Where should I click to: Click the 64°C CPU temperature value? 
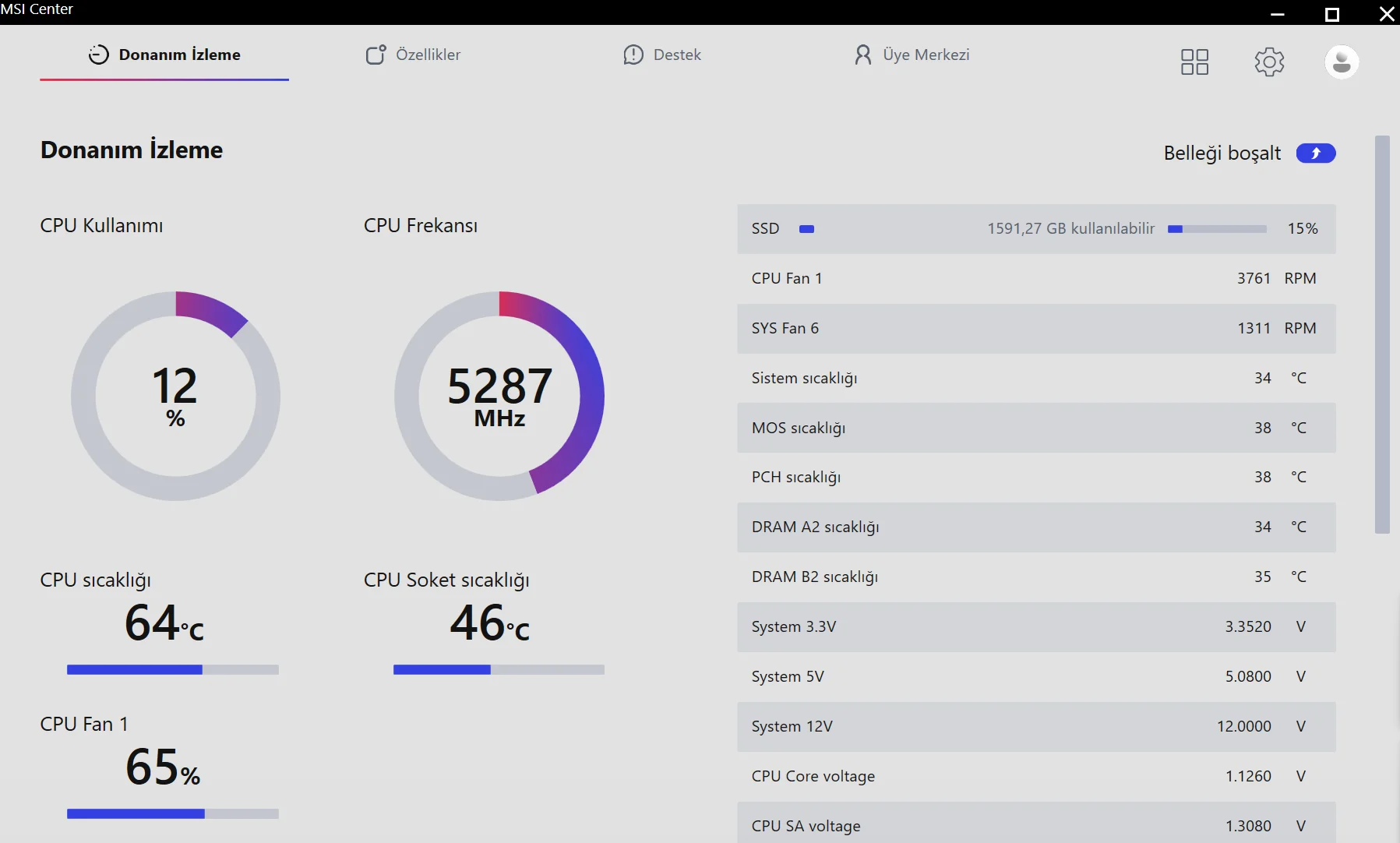tap(164, 623)
